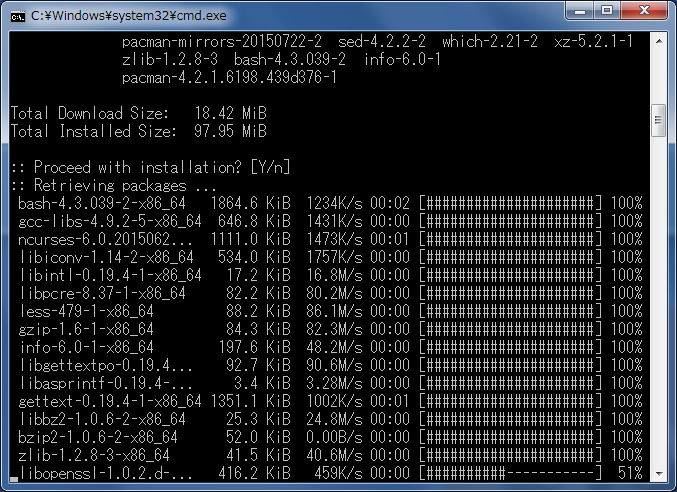The height and width of the screenshot is (492, 677).
Task: Click the libpcre-8.37-1-x86_64 row name
Action: click(103, 293)
